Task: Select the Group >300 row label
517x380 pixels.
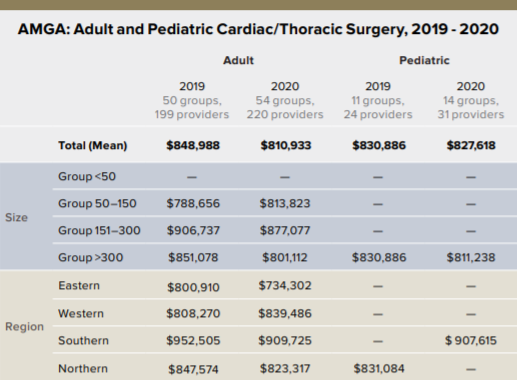Action: pos(91,257)
